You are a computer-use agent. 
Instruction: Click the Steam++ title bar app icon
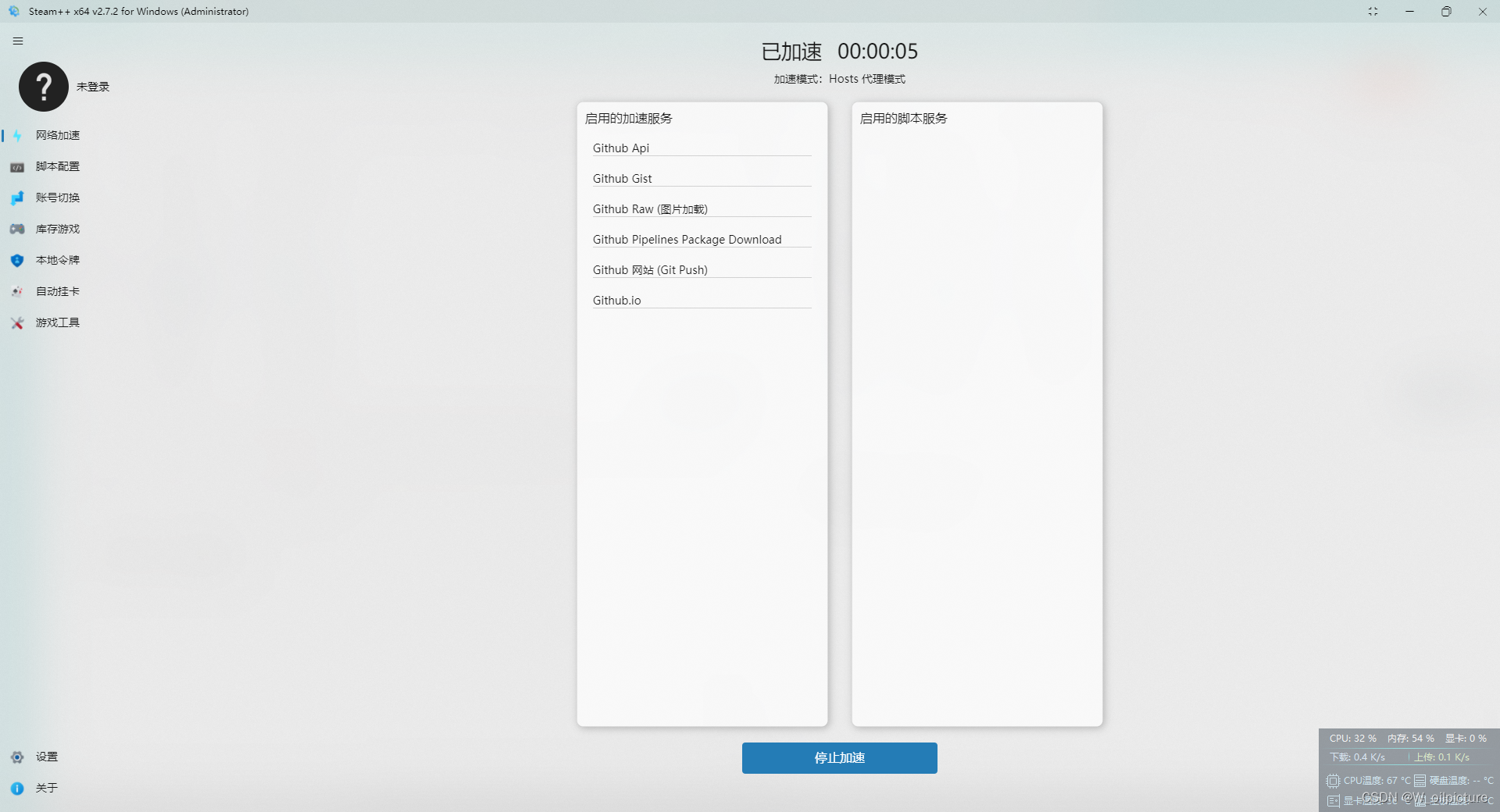[14, 12]
